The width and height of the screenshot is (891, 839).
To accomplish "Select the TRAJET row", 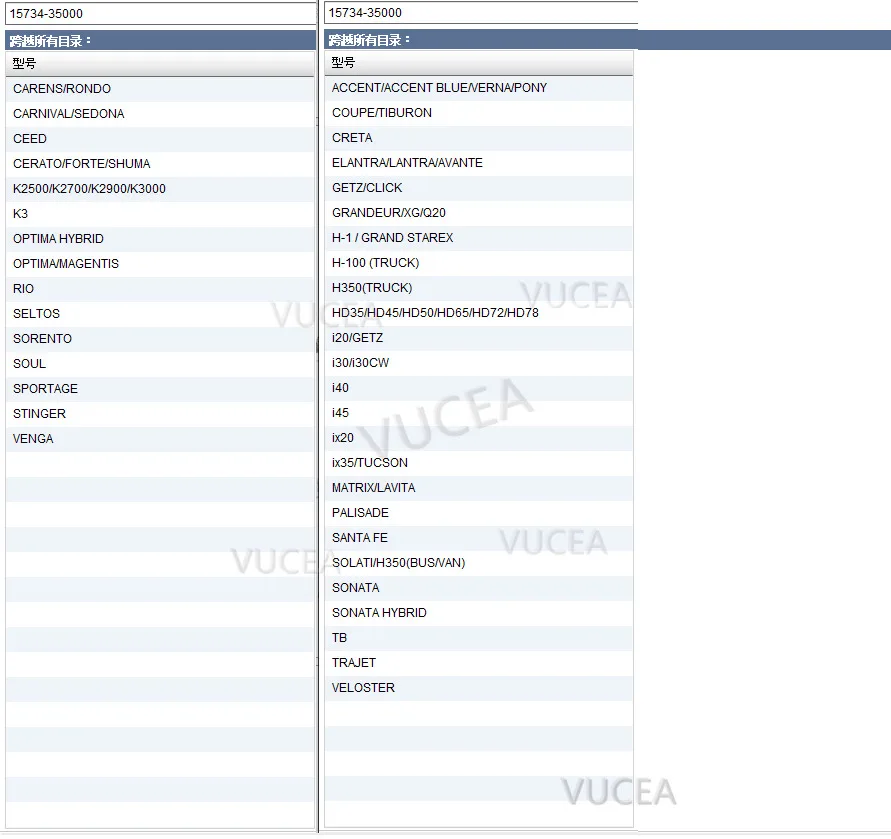I will (479, 663).
